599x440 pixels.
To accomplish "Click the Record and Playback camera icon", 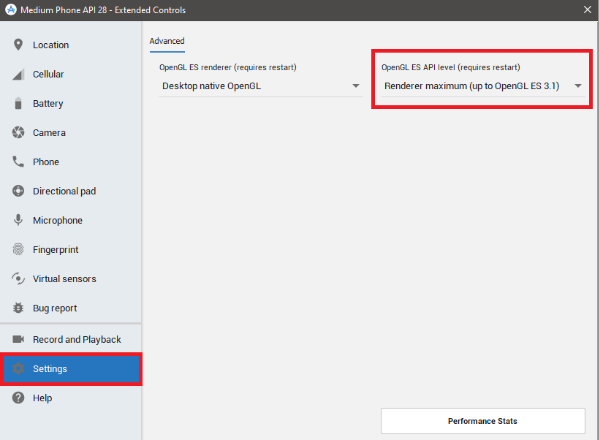I will pyautogui.click(x=18, y=339).
